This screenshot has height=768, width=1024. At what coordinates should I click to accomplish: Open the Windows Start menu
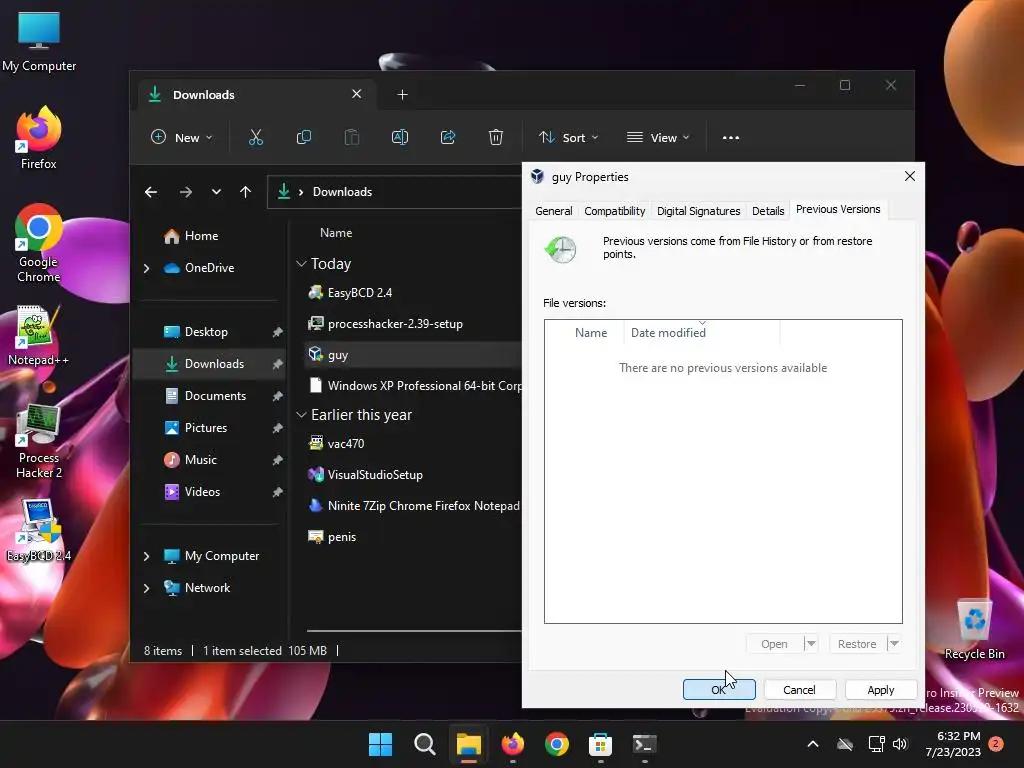click(x=380, y=744)
